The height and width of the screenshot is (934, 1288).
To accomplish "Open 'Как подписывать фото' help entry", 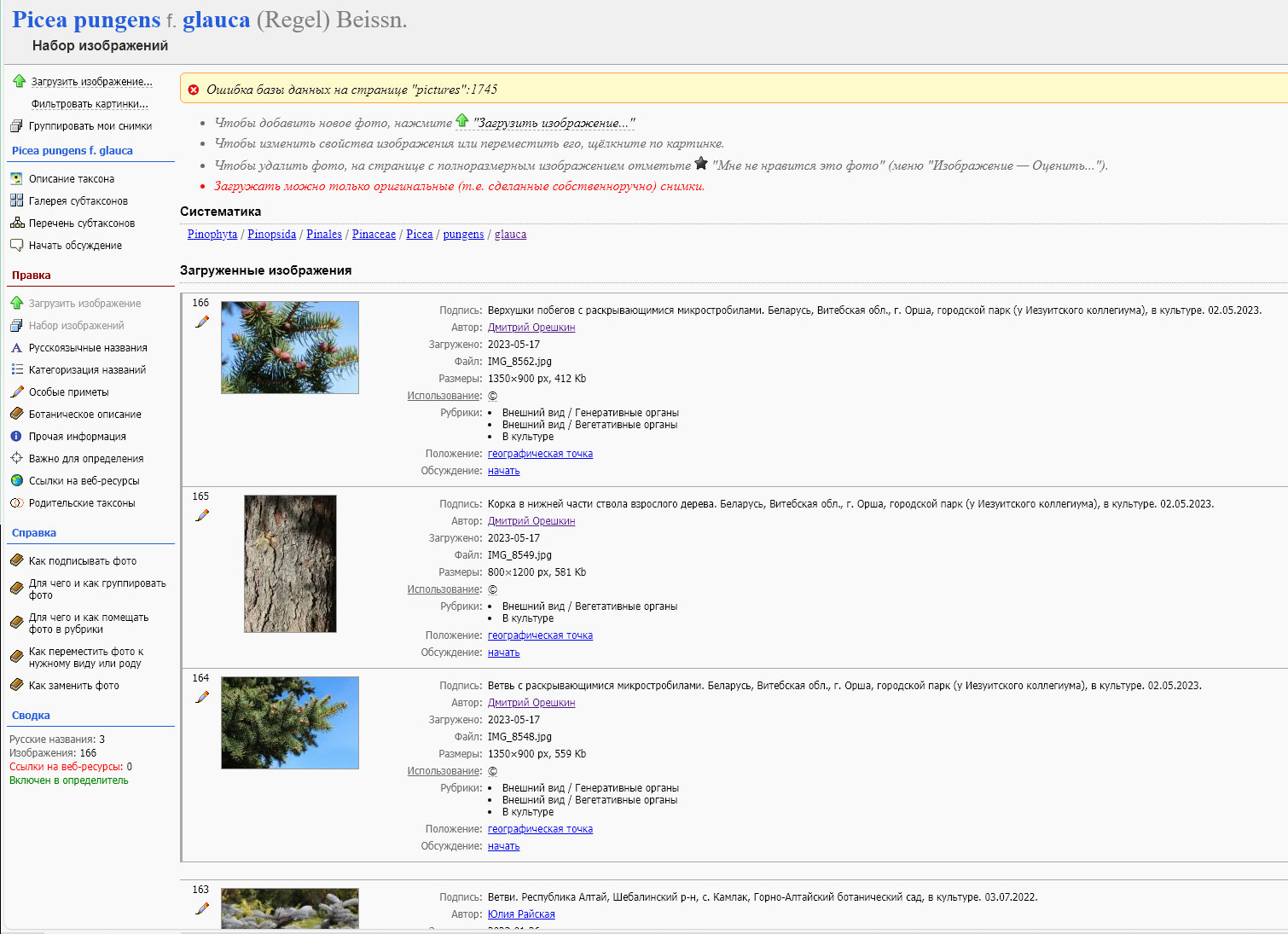I will click(x=83, y=561).
